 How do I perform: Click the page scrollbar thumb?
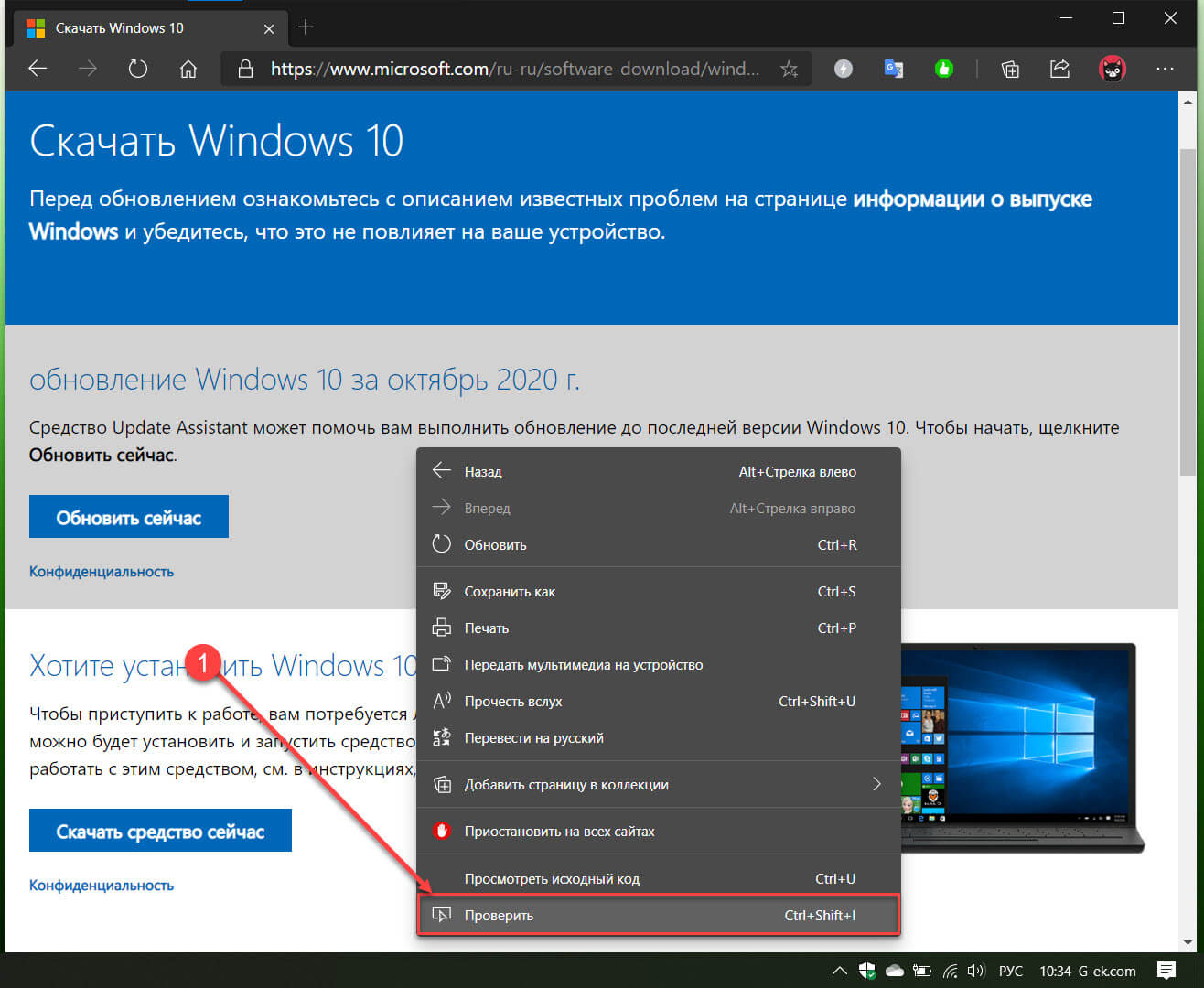(1188, 311)
